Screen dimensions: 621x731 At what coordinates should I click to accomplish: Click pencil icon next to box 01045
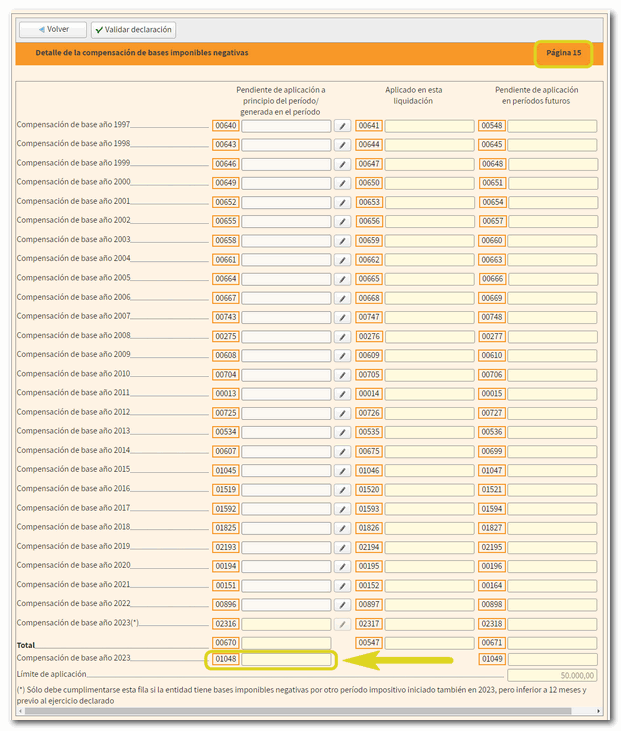point(342,470)
